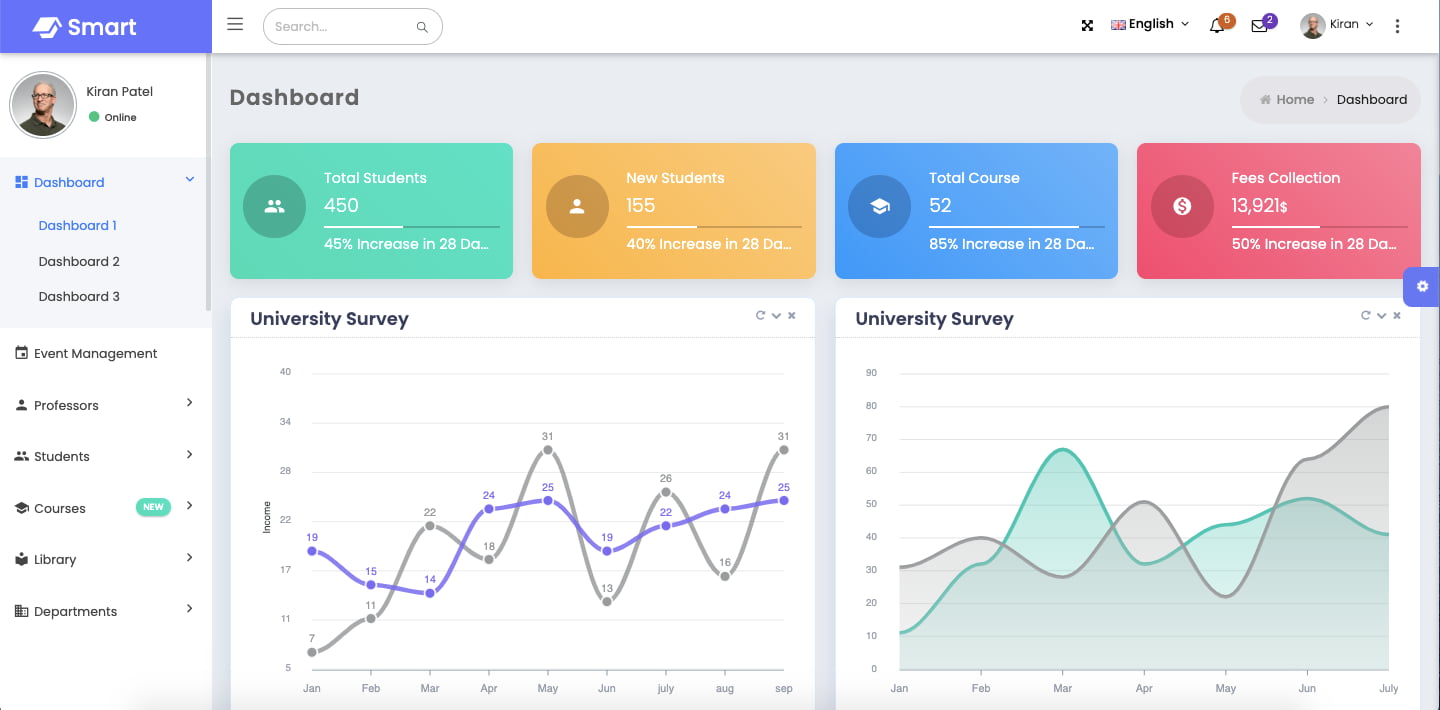Screen dimensions: 1440x710
Task: Collapse the right University Survey panel
Action: [1381, 315]
